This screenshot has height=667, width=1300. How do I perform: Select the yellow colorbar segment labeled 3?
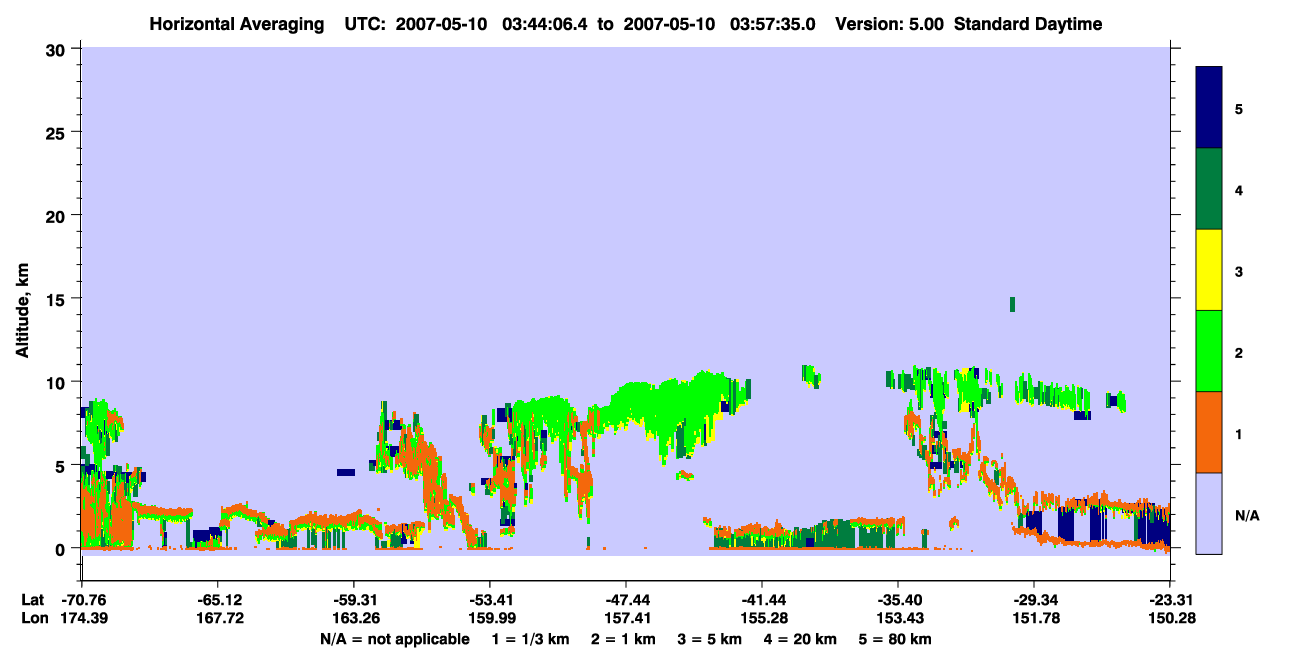tap(1209, 270)
